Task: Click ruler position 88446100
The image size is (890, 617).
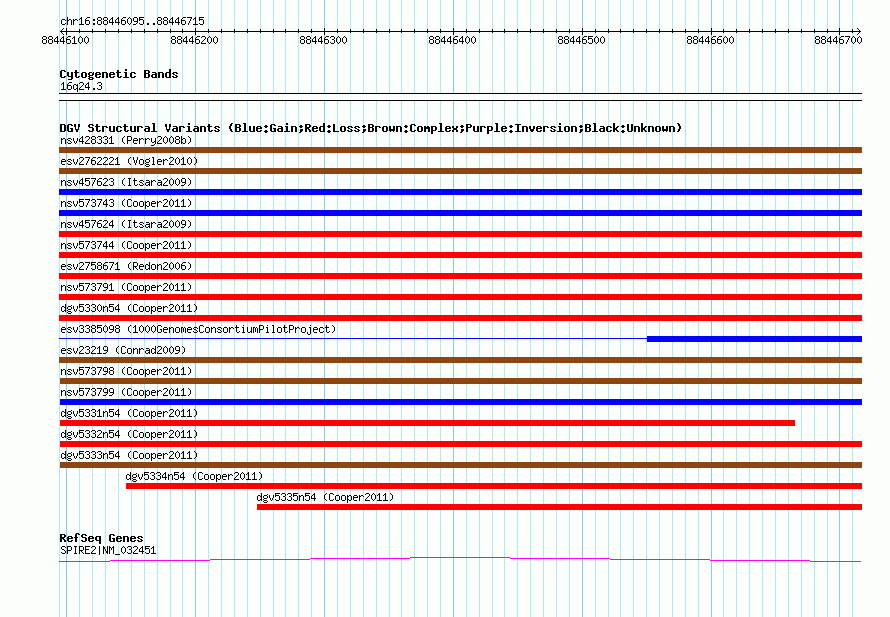Action: (65, 40)
